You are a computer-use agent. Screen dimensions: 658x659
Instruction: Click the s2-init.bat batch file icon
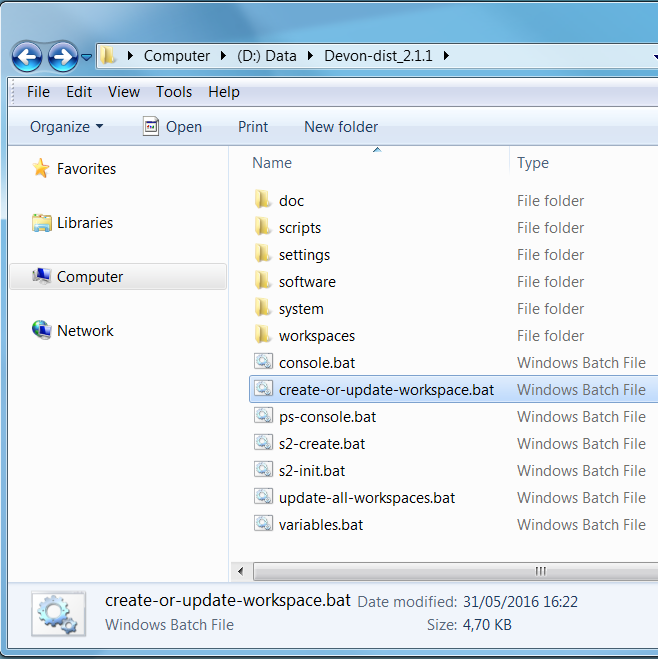click(x=263, y=469)
